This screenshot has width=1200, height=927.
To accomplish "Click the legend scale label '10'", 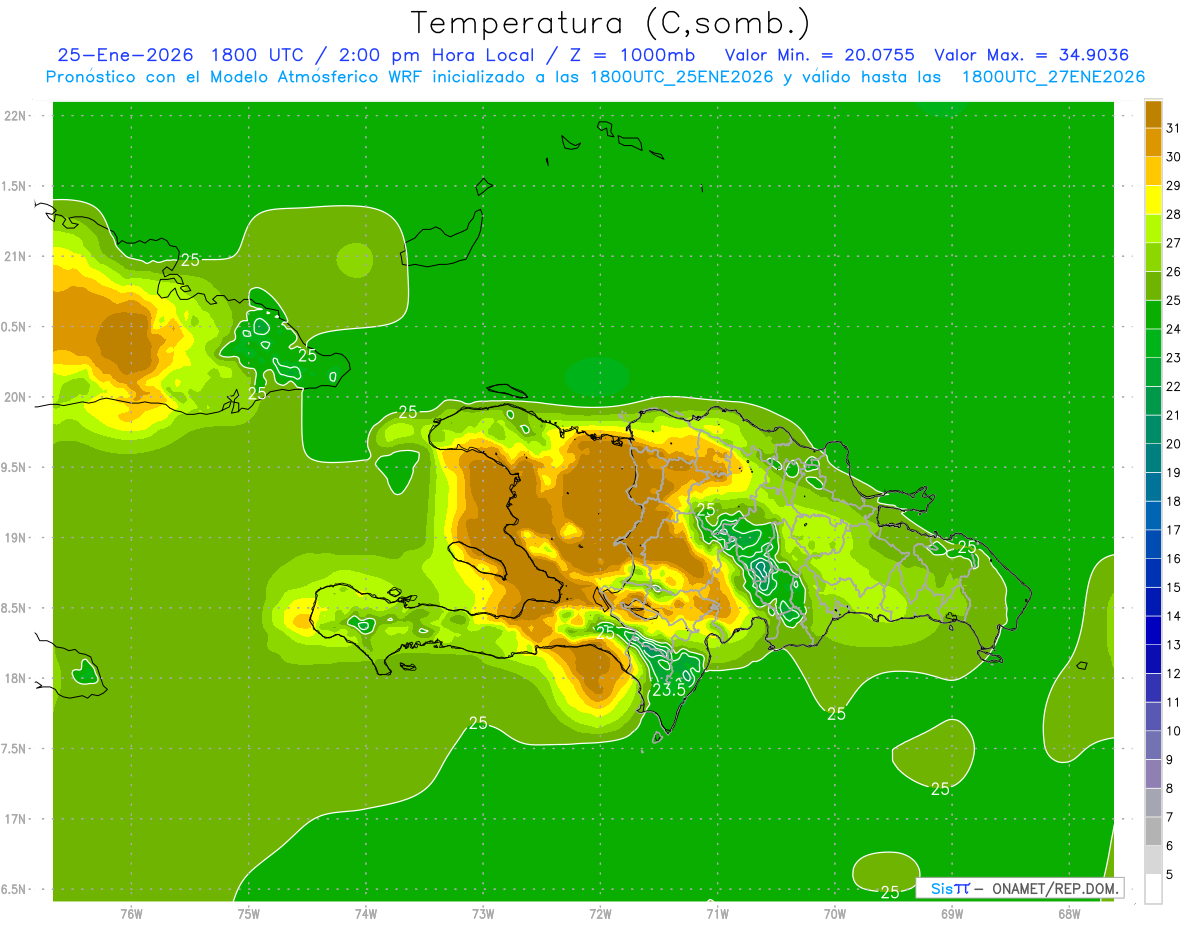I will coord(1174,731).
